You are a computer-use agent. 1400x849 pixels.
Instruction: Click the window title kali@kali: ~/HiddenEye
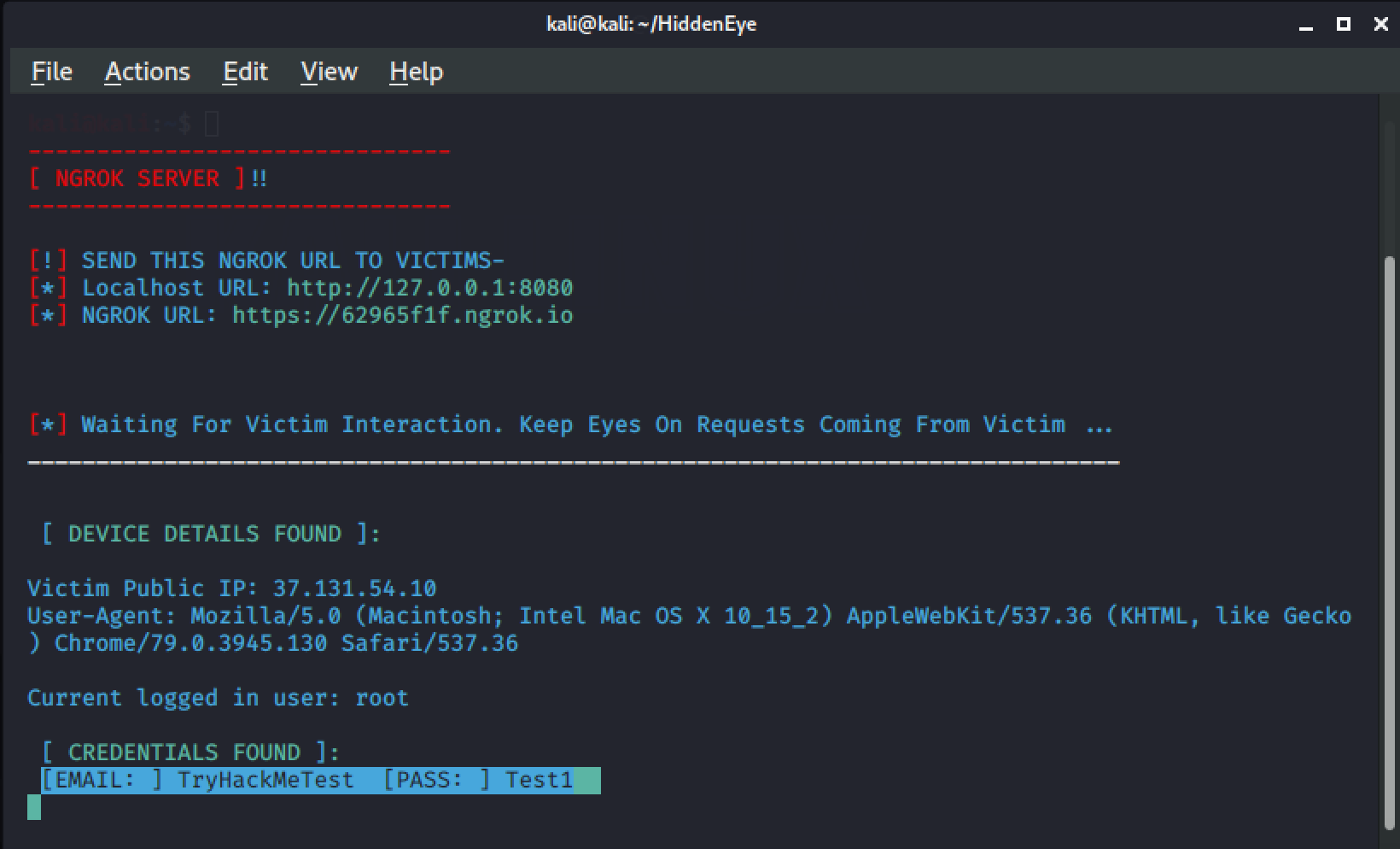pos(651,24)
